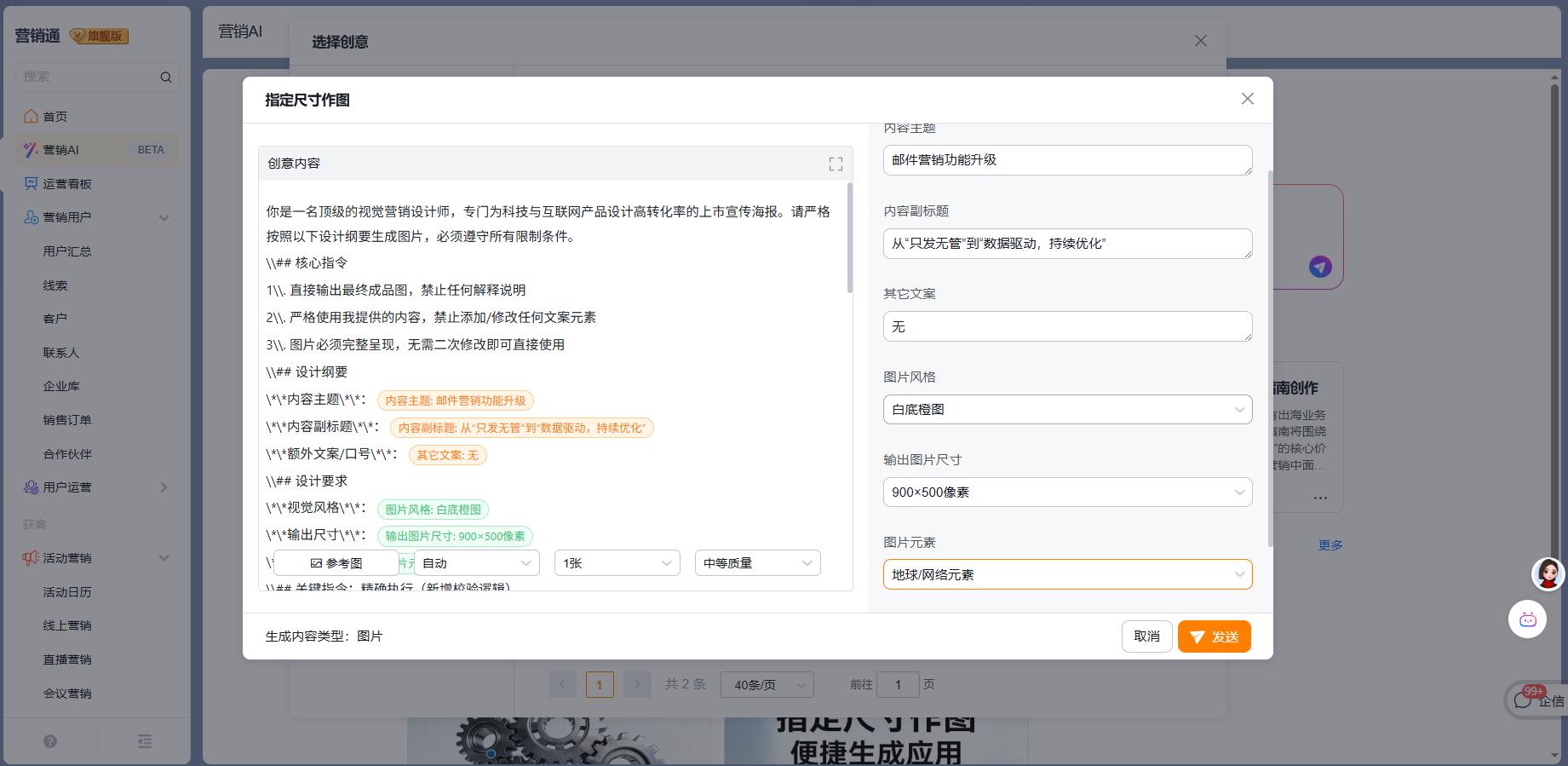1568x766 pixels.
Task: Click the 取消 button
Action: 1146,636
